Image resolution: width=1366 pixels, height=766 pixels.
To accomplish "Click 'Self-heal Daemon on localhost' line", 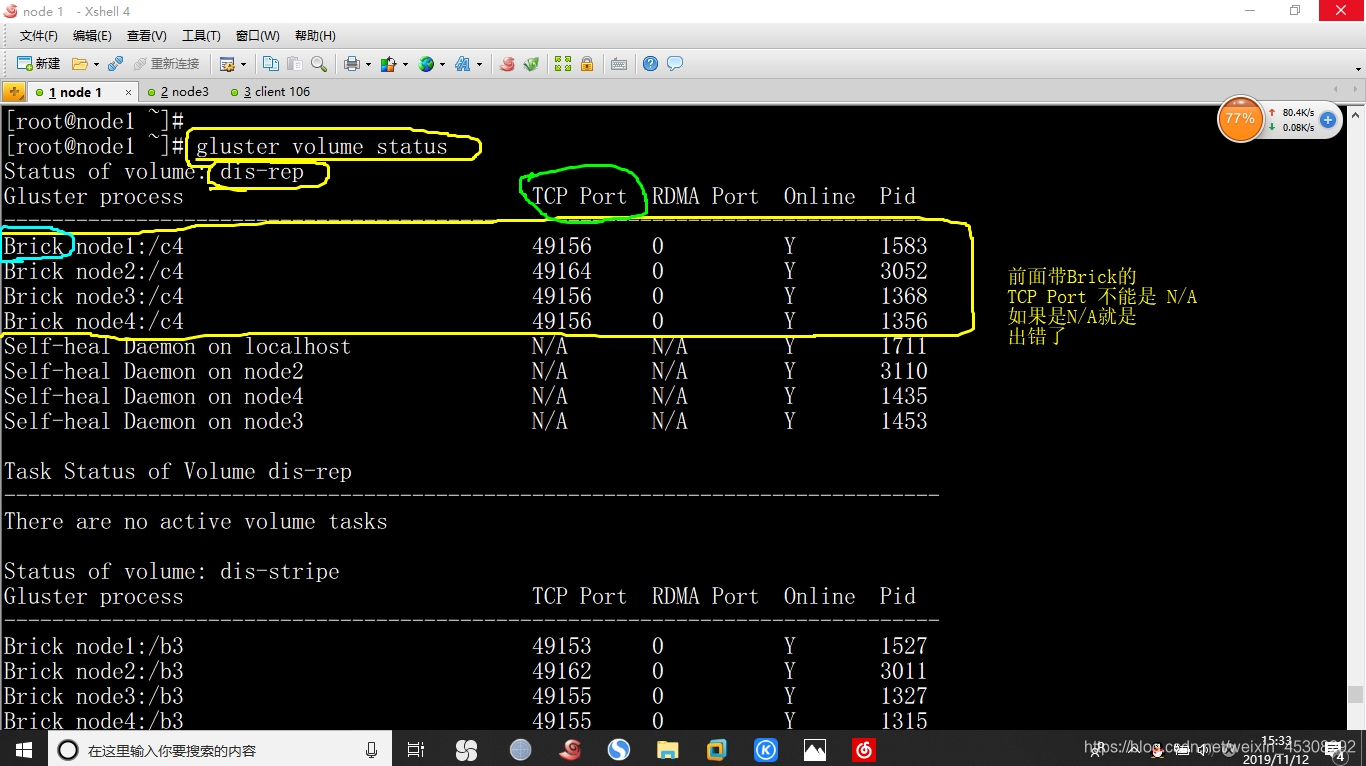I will point(177,346).
